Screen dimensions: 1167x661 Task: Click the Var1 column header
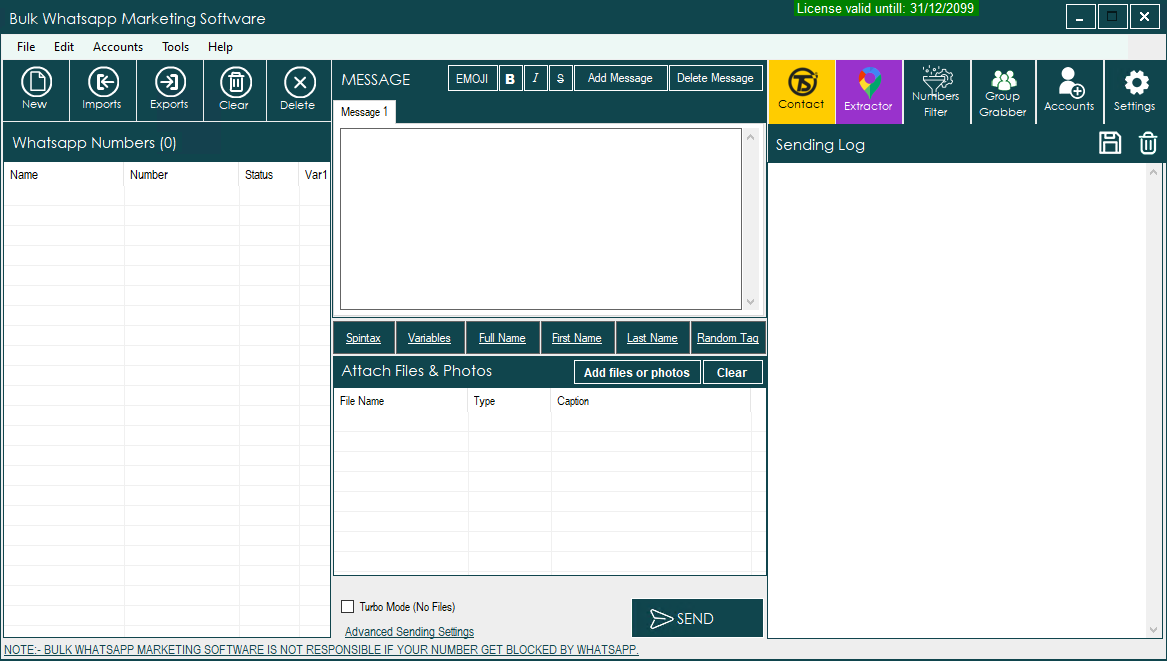[315, 175]
